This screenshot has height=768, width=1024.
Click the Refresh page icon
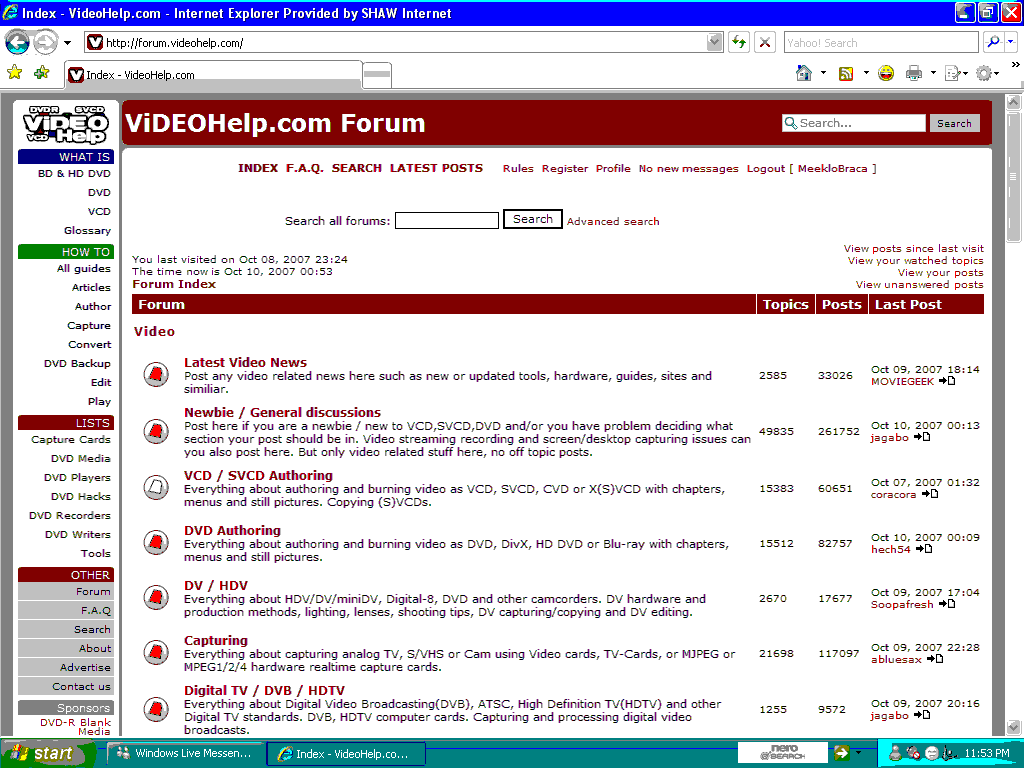(739, 42)
